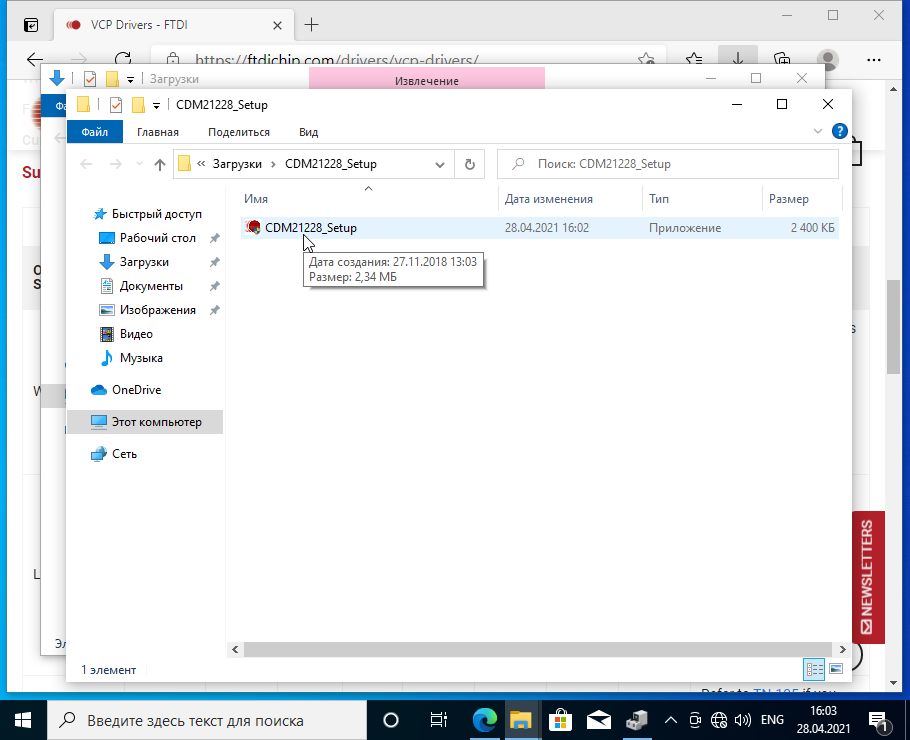Image resolution: width=910 pixels, height=740 pixels.
Task: Switch the ENG input language indicator
Action: 772,720
